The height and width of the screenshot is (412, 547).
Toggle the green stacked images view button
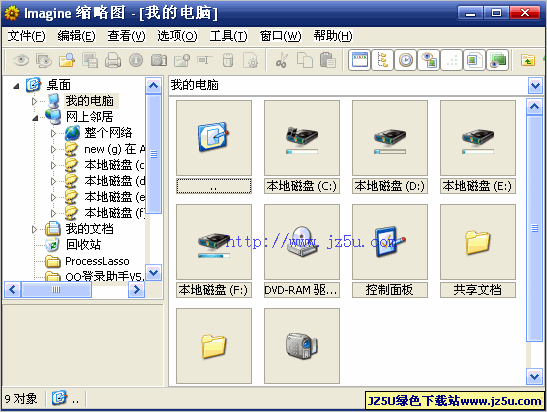tap(497, 60)
